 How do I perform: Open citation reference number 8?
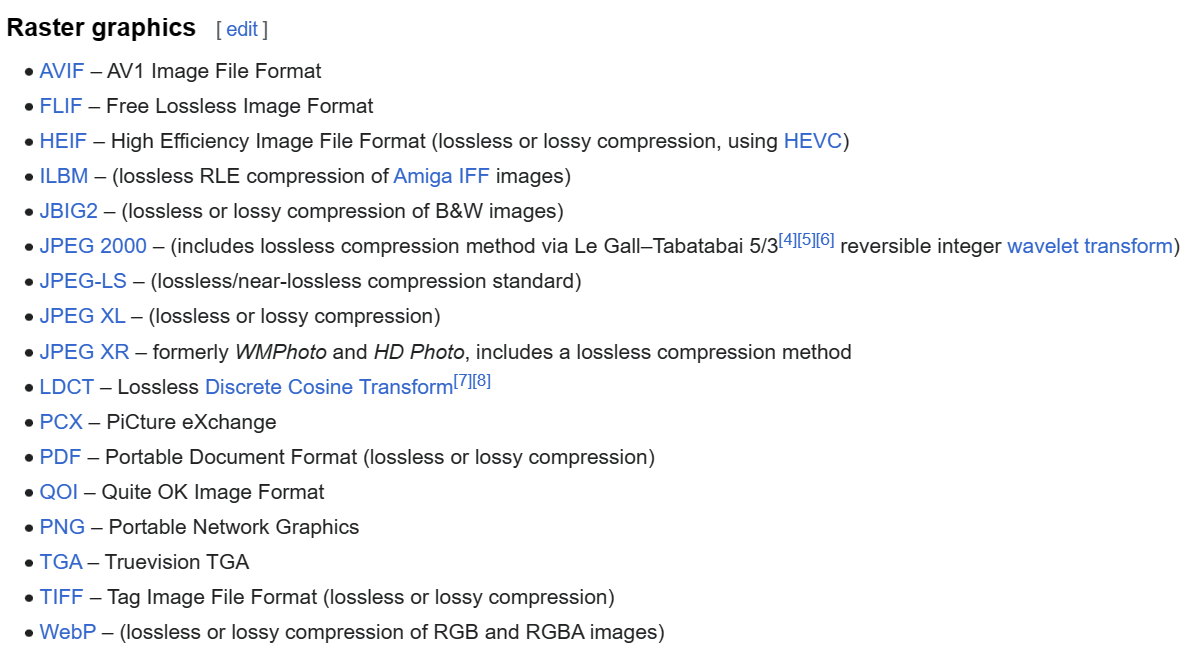[x=481, y=381]
